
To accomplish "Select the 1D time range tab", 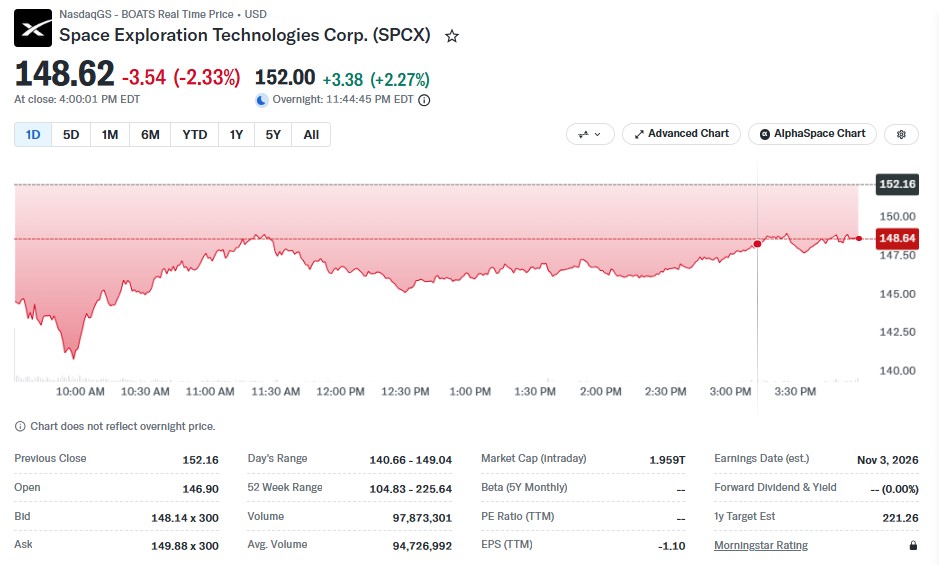I will tap(33, 135).
